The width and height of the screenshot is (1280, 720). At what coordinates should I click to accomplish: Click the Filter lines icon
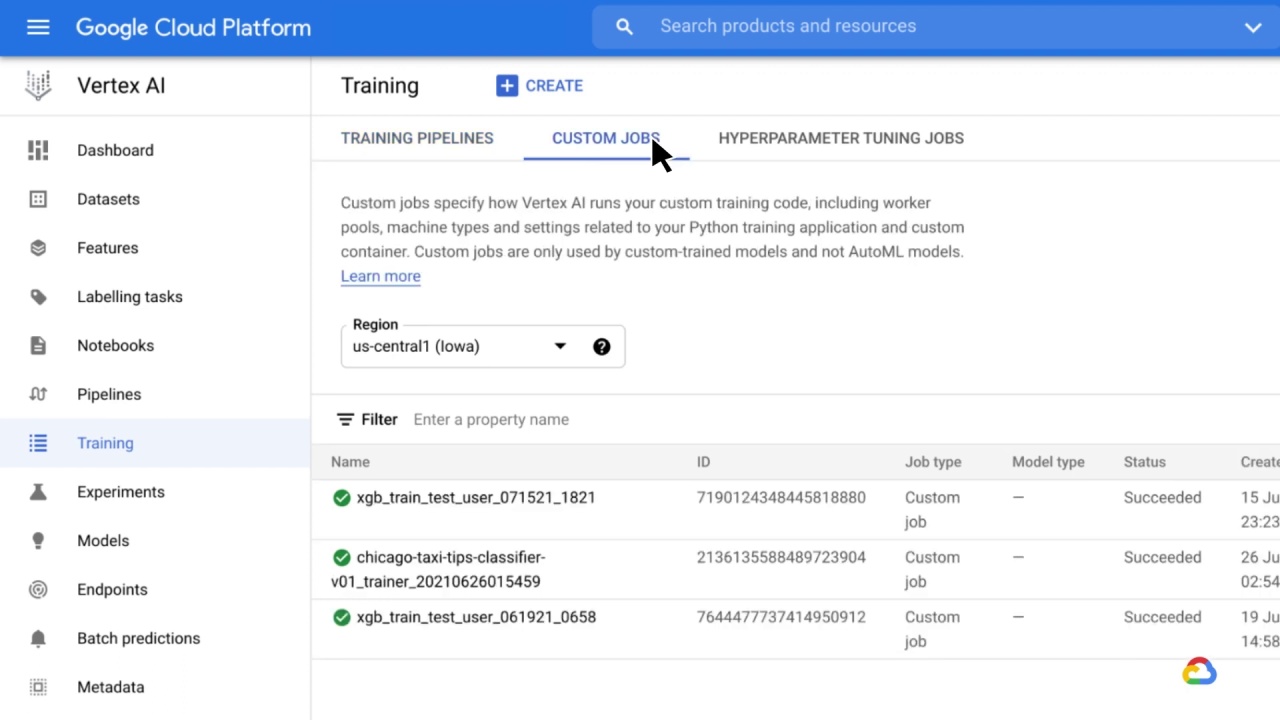[345, 420]
